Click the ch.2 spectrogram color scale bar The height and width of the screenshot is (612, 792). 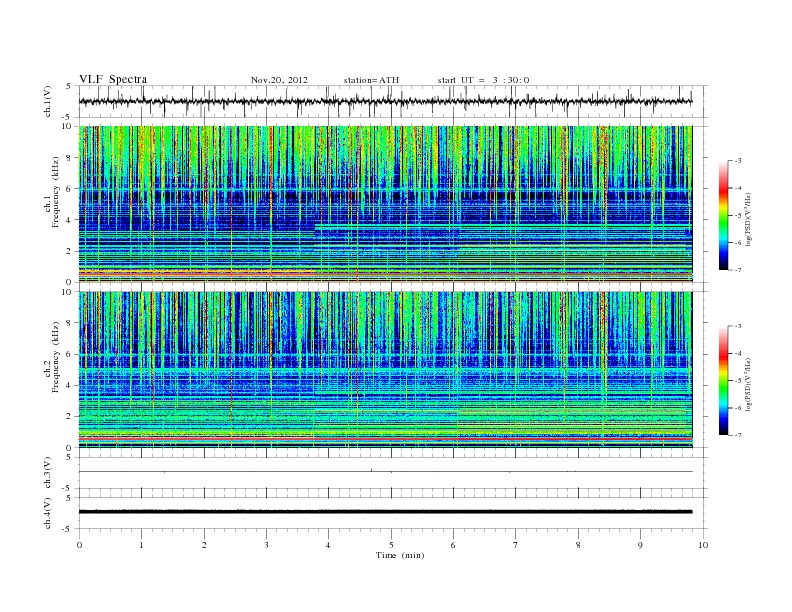coord(723,381)
